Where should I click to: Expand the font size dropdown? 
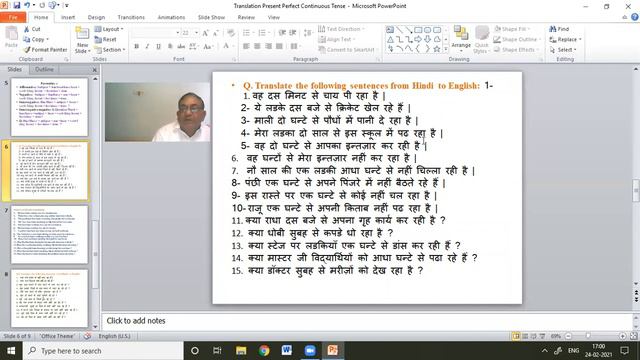pyautogui.click(x=196, y=33)
